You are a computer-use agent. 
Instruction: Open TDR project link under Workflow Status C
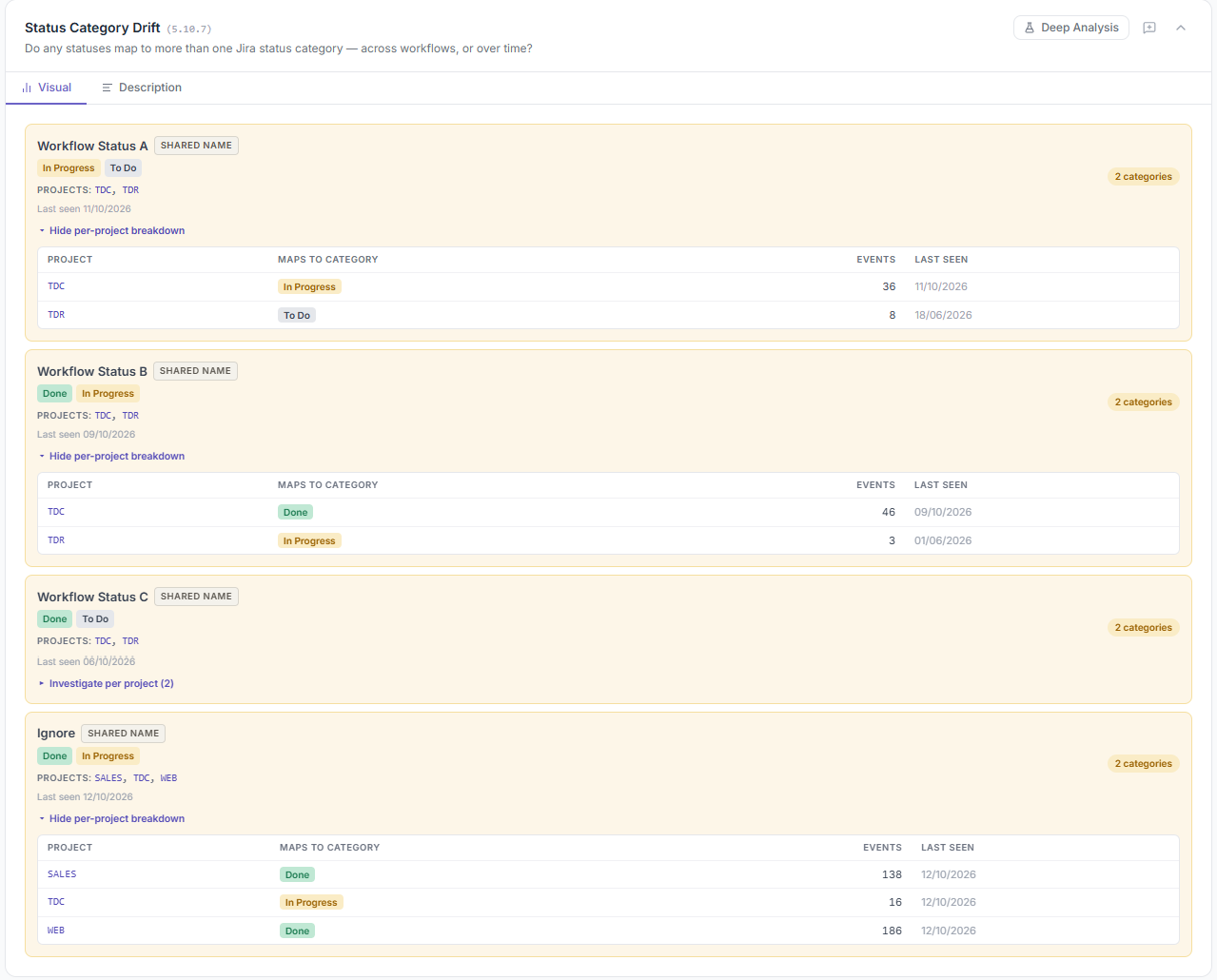(x=130, y=641)
